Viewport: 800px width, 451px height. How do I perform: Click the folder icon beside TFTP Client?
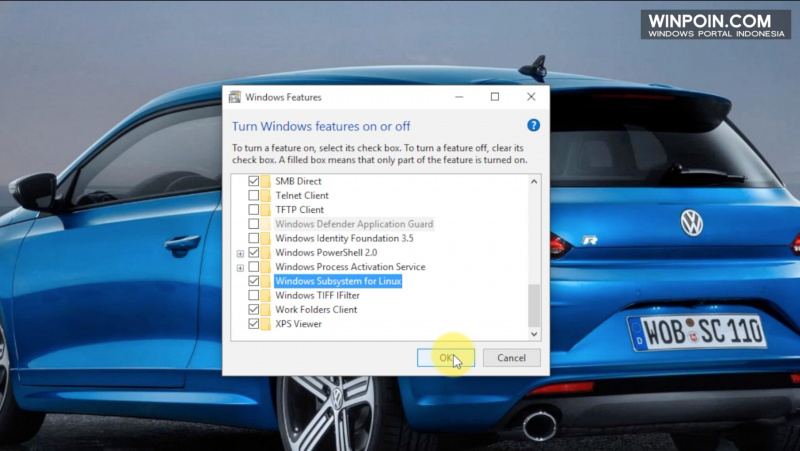(x=265, y=210)
